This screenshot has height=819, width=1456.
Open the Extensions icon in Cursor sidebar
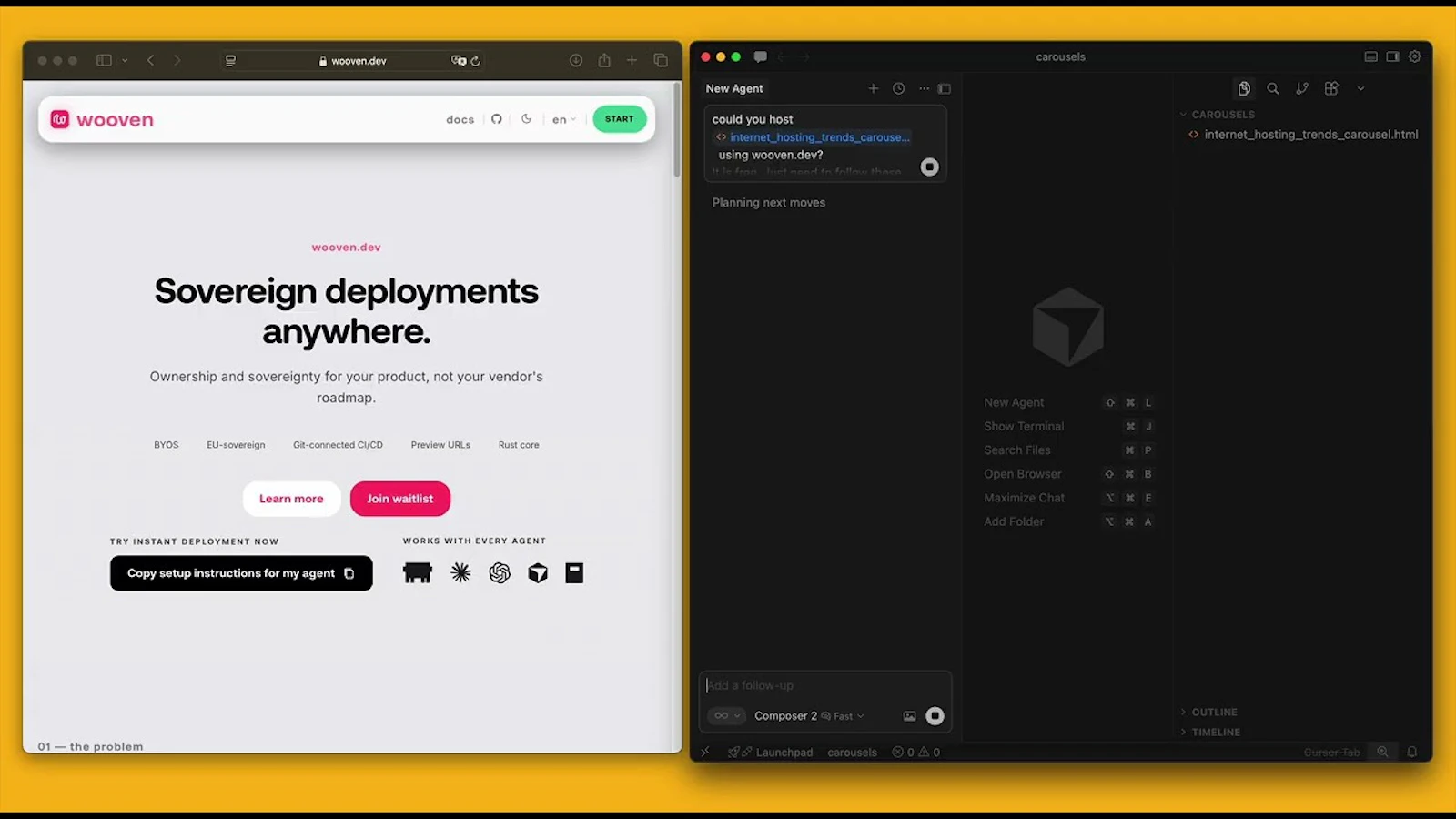[x=1331, y=88]
